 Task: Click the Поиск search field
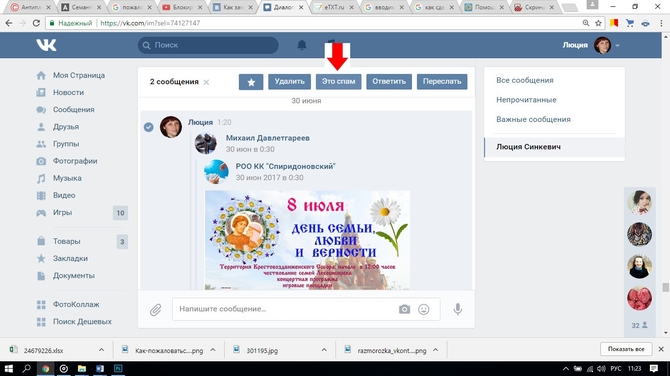208,45
